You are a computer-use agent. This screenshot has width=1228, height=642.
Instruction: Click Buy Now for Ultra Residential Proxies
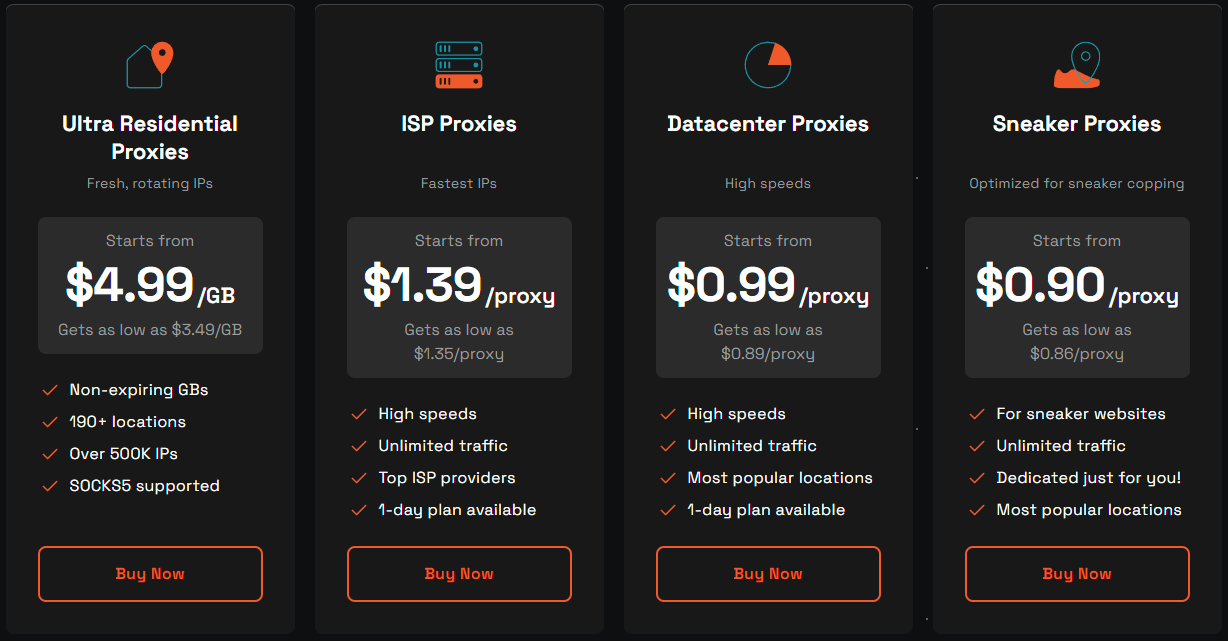pos(150,573)
